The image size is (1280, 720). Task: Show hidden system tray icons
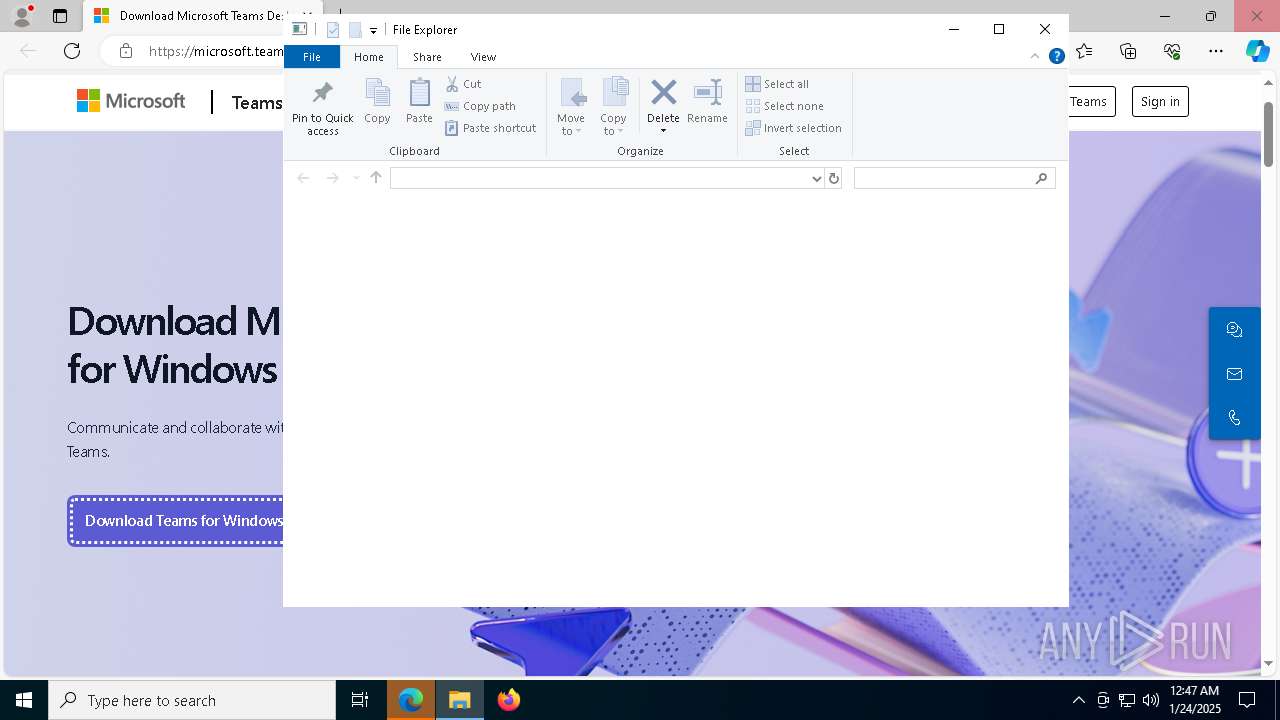1078,700
